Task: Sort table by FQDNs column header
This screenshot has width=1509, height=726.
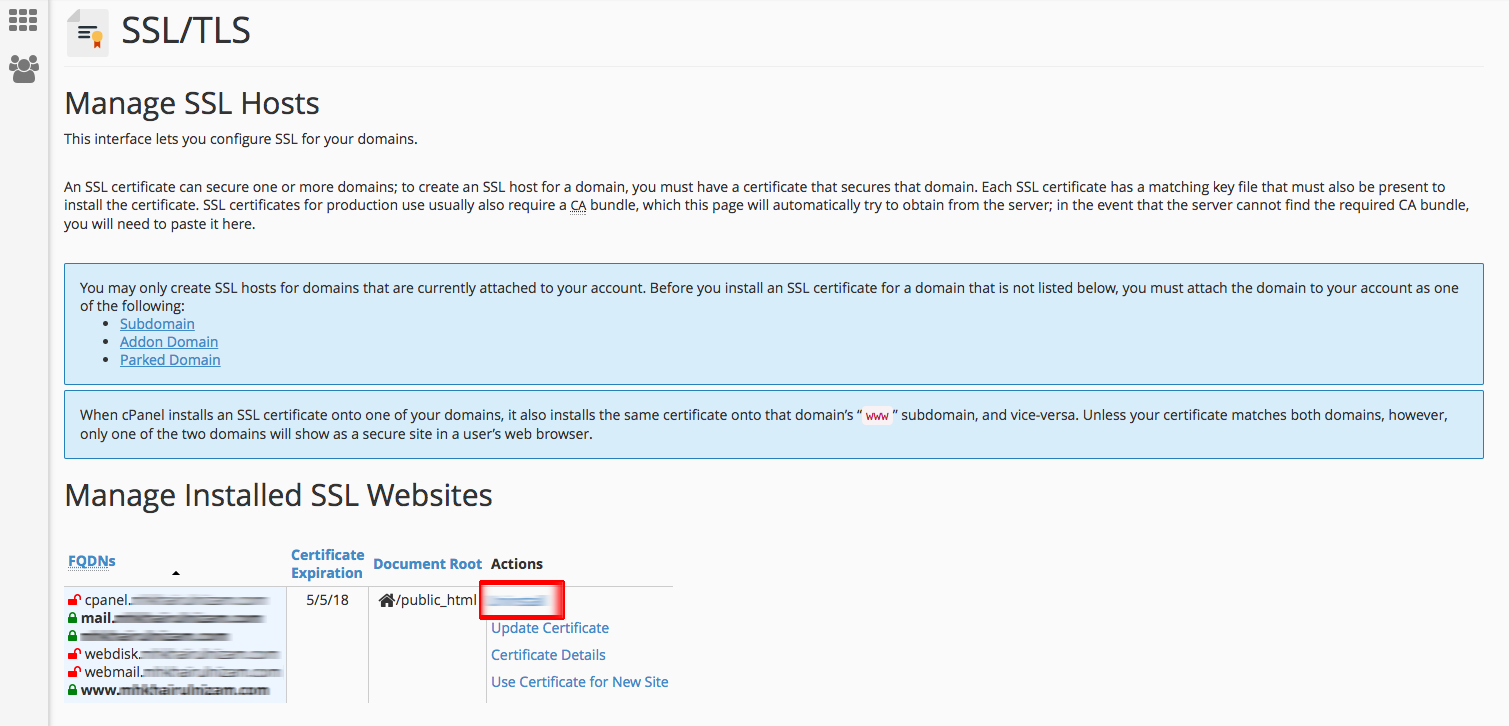Action: point(91,561)
